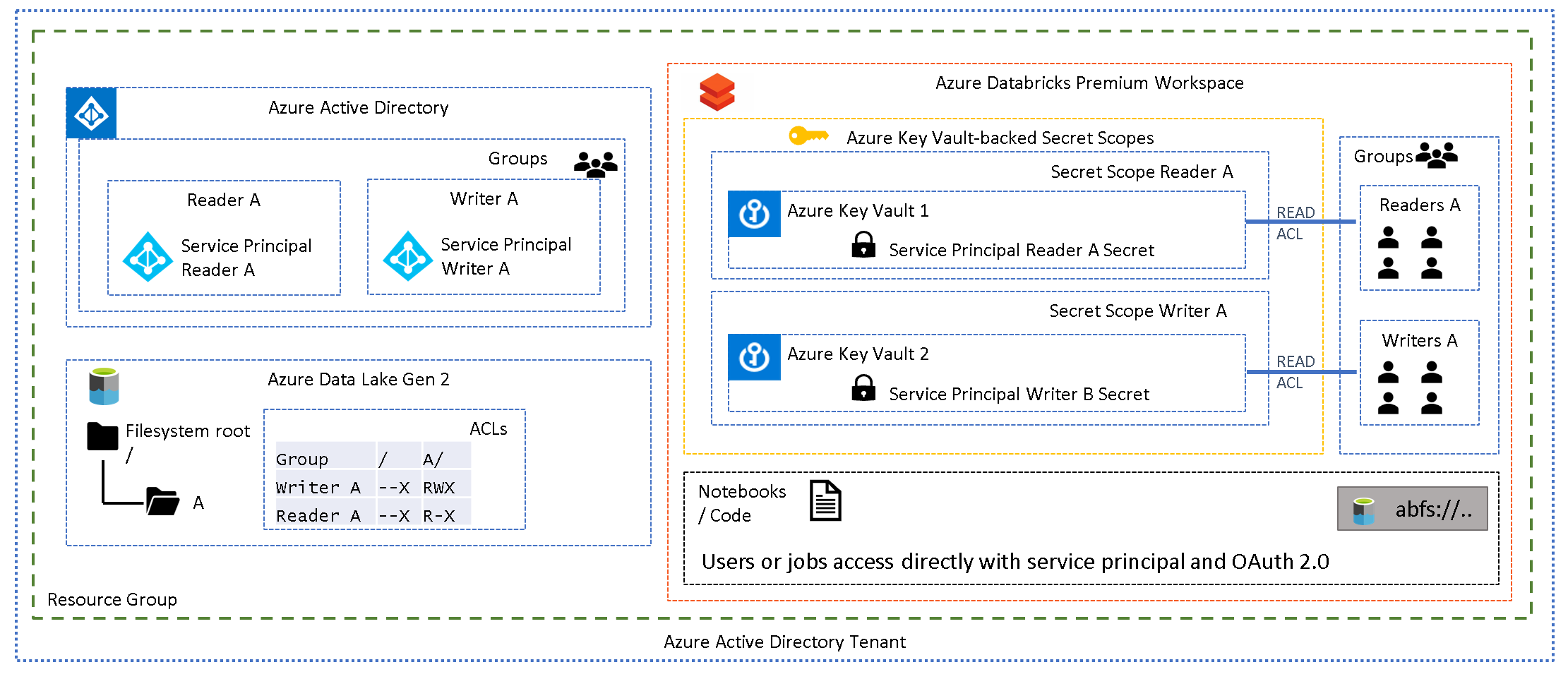Click the 'Readers A' group label
Image resolution: width=1568 pixels, height=679 pixels.
click(1420, 205)
